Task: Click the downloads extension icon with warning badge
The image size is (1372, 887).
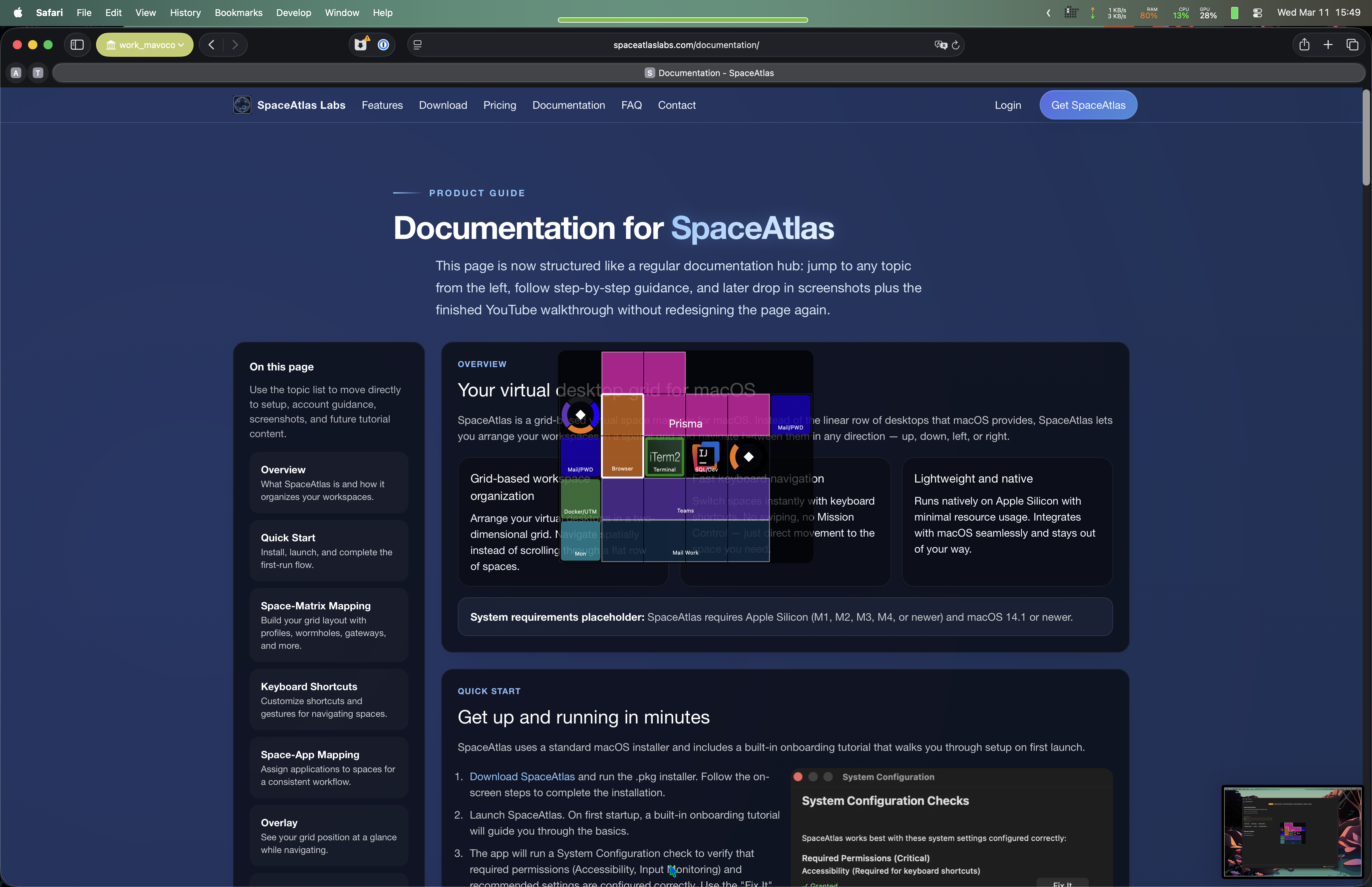Action: tap(361, 45)
